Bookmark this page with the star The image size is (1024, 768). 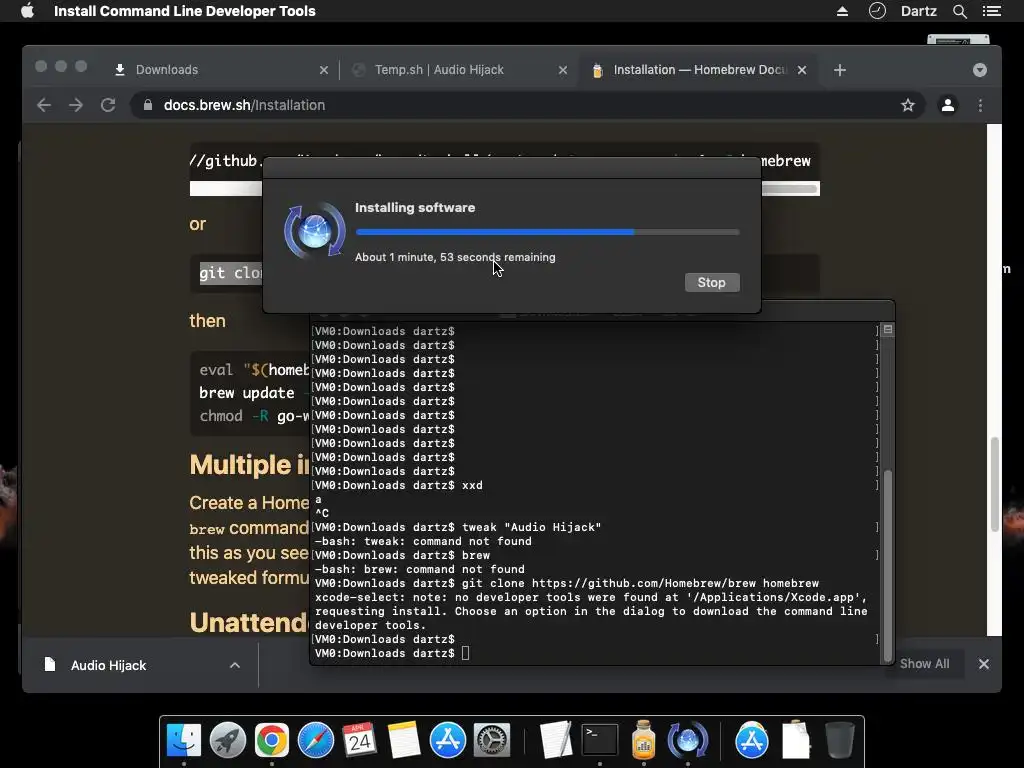[x=908, y=105]
